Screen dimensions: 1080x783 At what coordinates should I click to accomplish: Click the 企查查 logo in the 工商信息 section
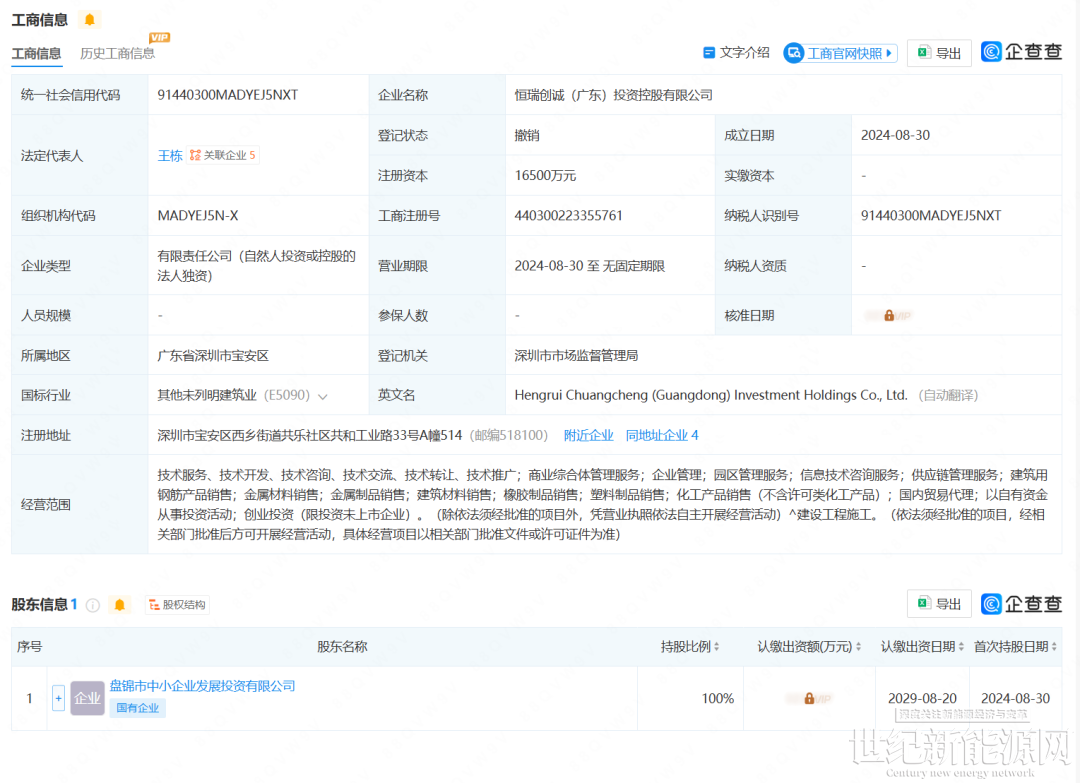[x=1021, y=52]
